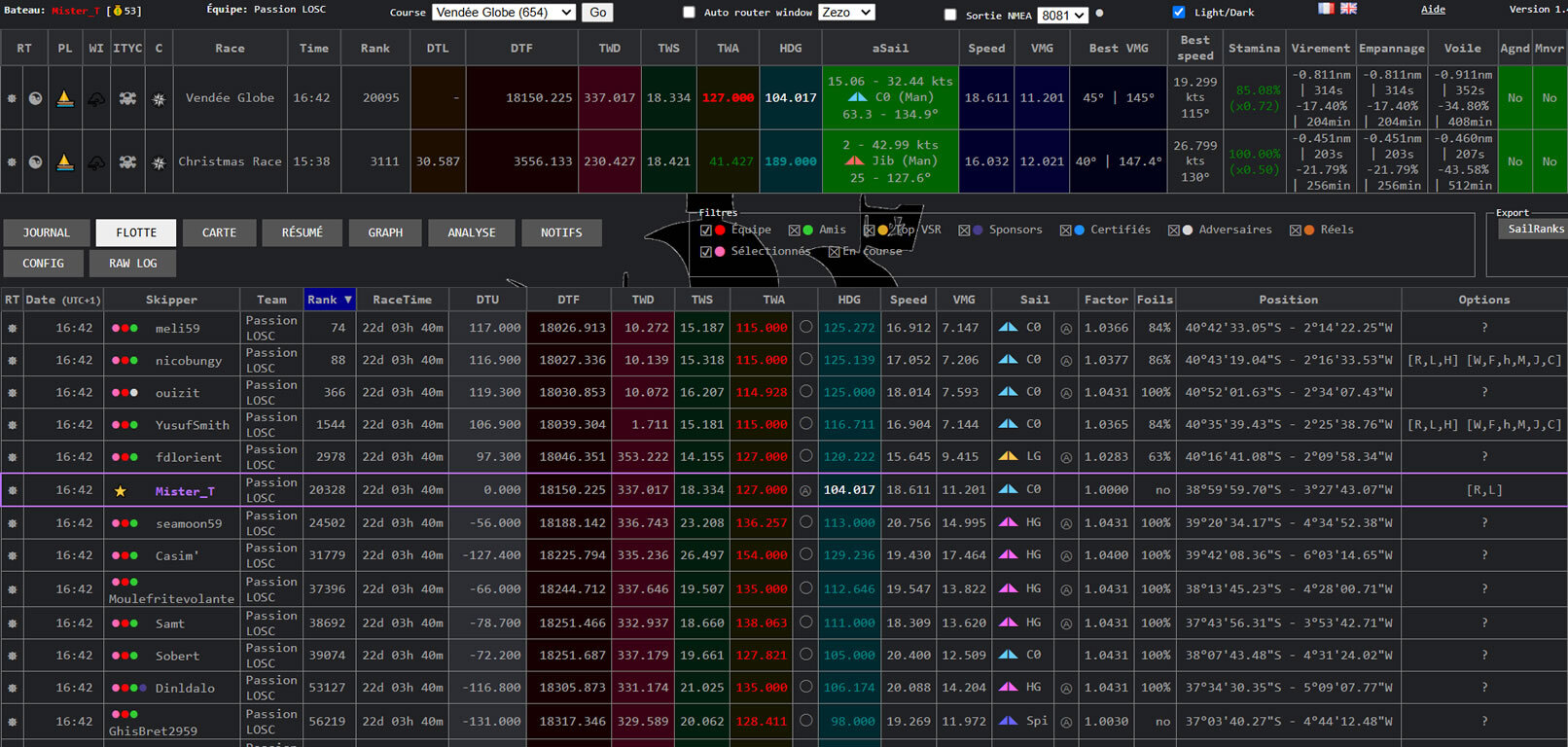Click skull icon in Christmas Race row
The width and height of the screenshot is (1568, 747).
click(127, 162)
